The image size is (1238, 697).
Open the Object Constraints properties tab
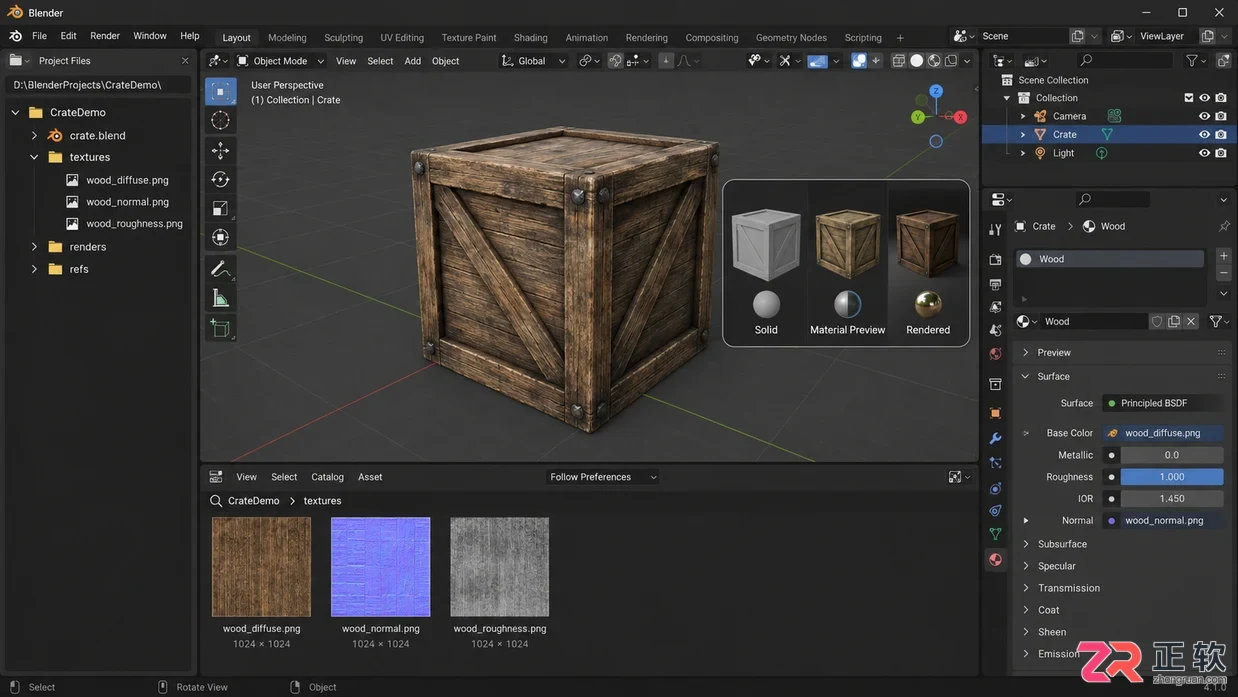[x=995, y=511]
